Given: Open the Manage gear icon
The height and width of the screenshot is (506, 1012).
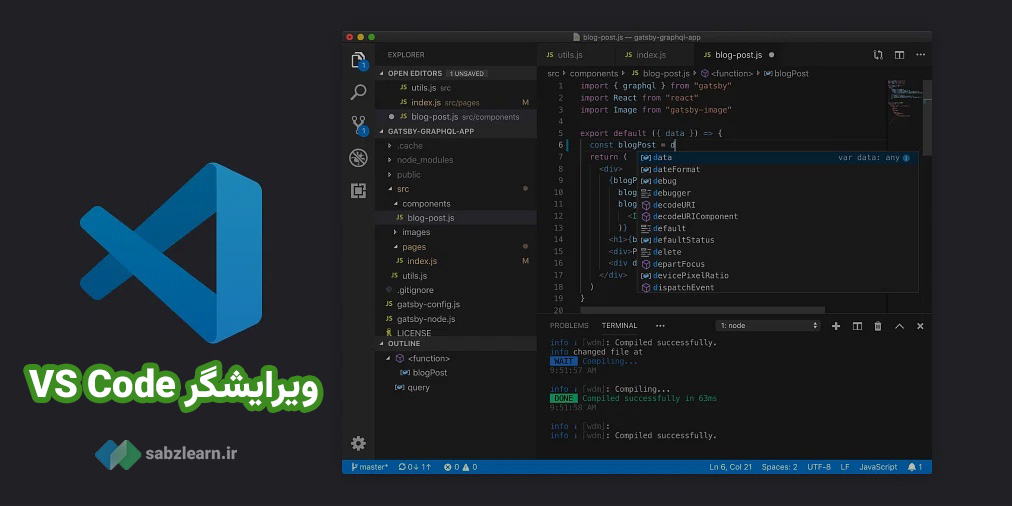Looking at the screenshot, I should tap(358, 443).
